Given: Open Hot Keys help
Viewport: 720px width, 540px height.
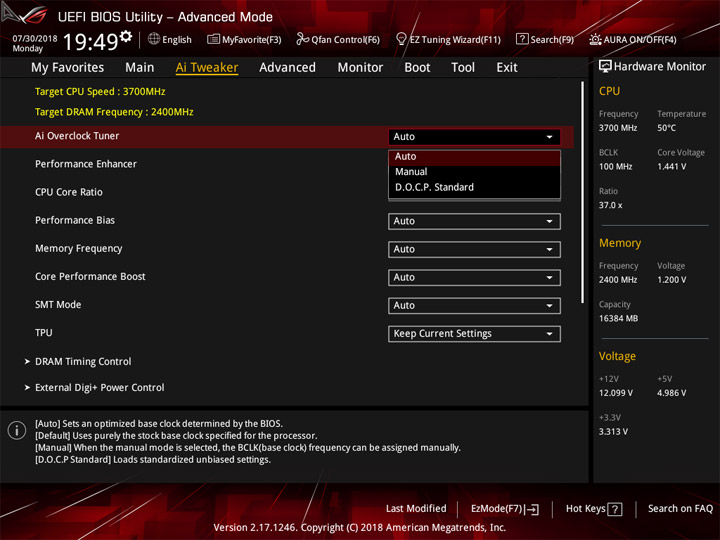Looking at the screenshot, I should pos(594,509).
